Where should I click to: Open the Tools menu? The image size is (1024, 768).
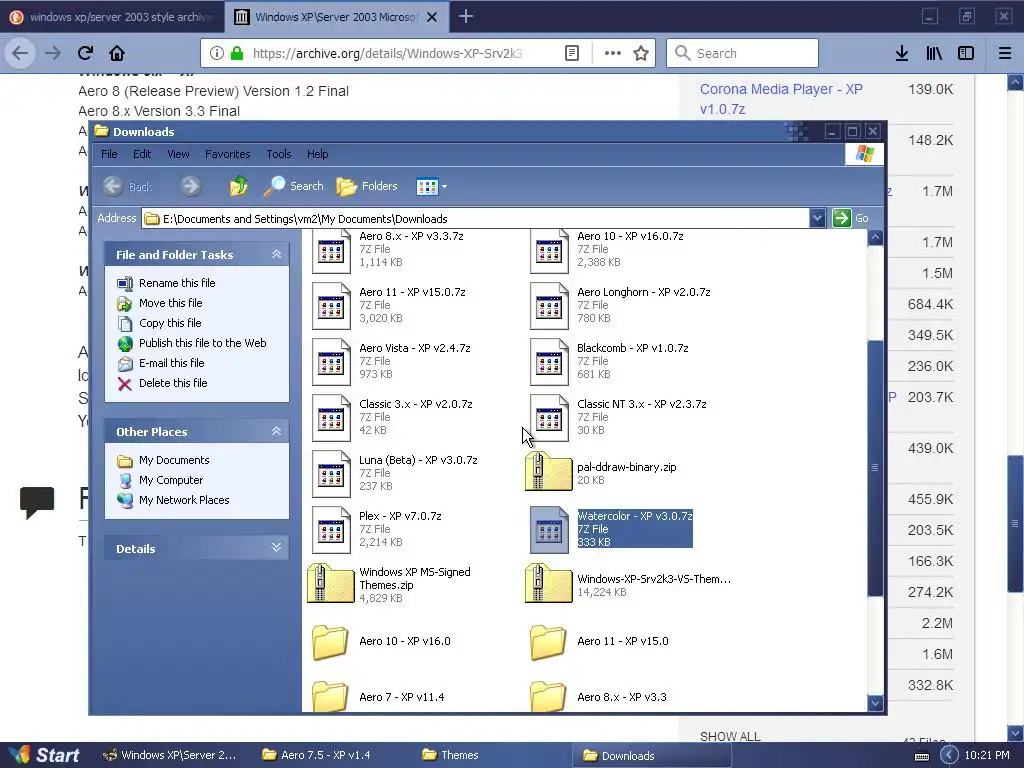click(x=278, y=154)
